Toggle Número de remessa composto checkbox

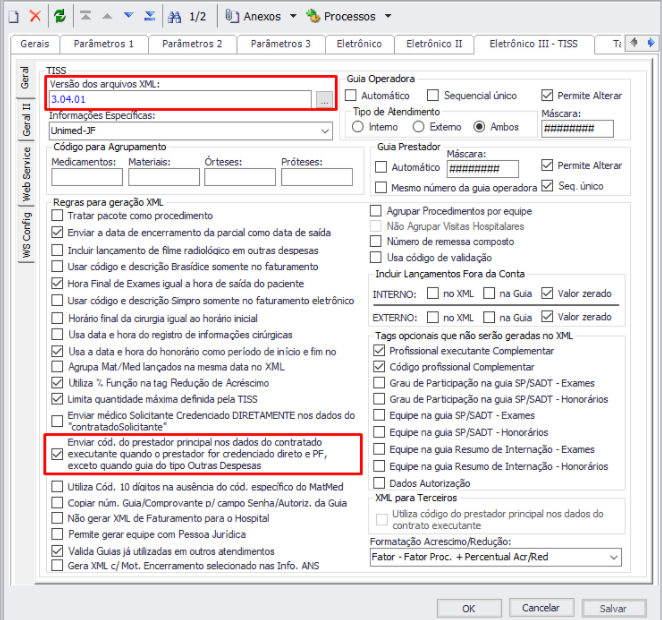point(376,241)
